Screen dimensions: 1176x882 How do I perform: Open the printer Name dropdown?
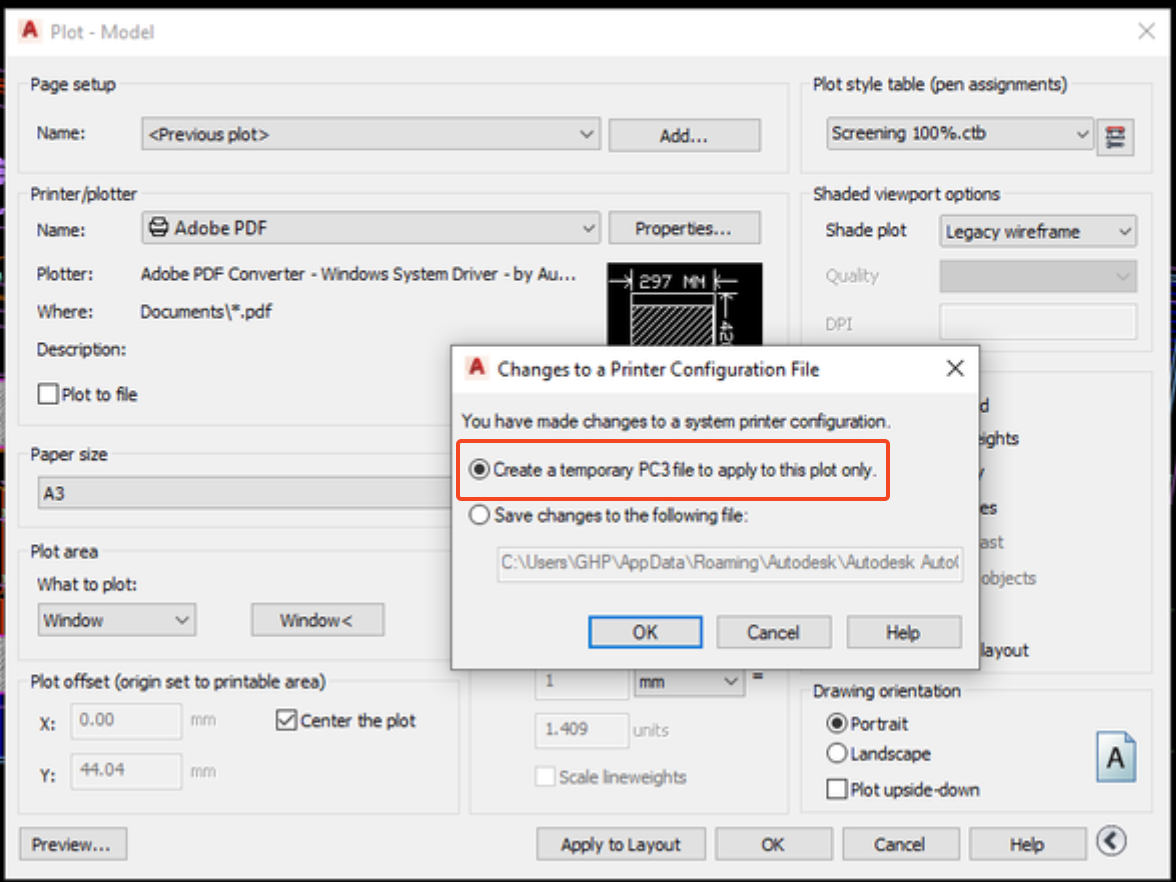[589, 227]
